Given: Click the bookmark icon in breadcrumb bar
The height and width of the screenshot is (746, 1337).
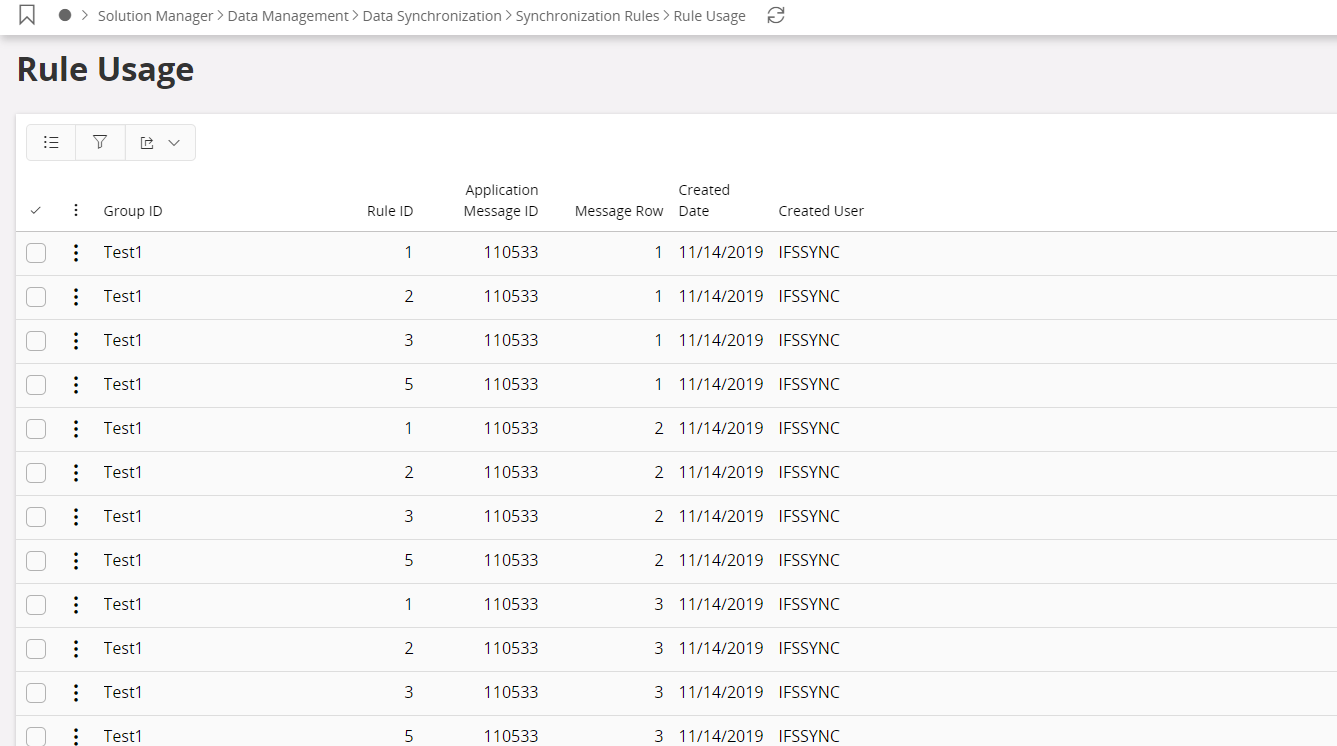Looking at the screenshot, I should pos(27,15).
